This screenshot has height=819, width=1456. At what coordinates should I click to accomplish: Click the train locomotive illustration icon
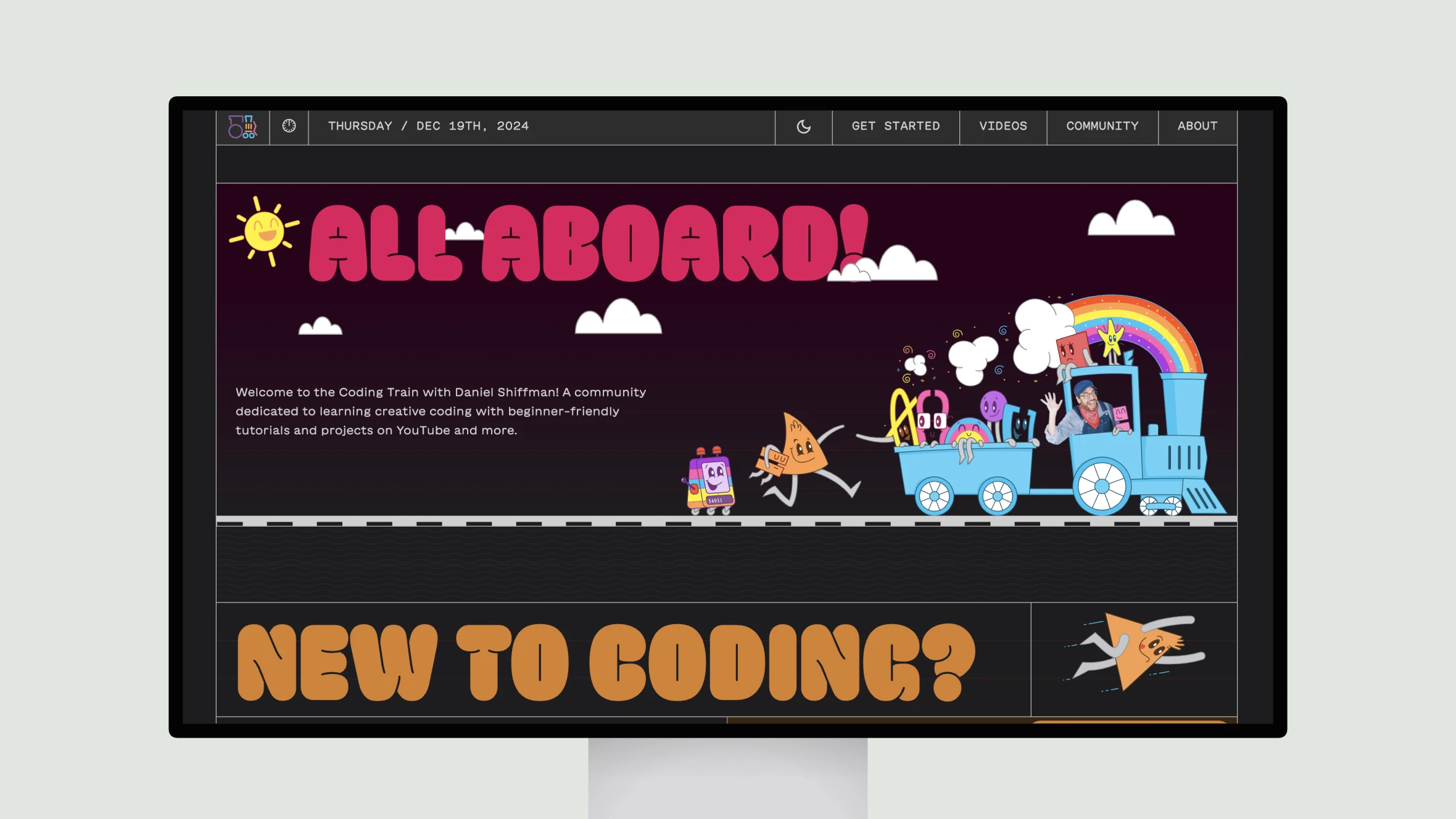pyautogui.click(x=243, y=125)
